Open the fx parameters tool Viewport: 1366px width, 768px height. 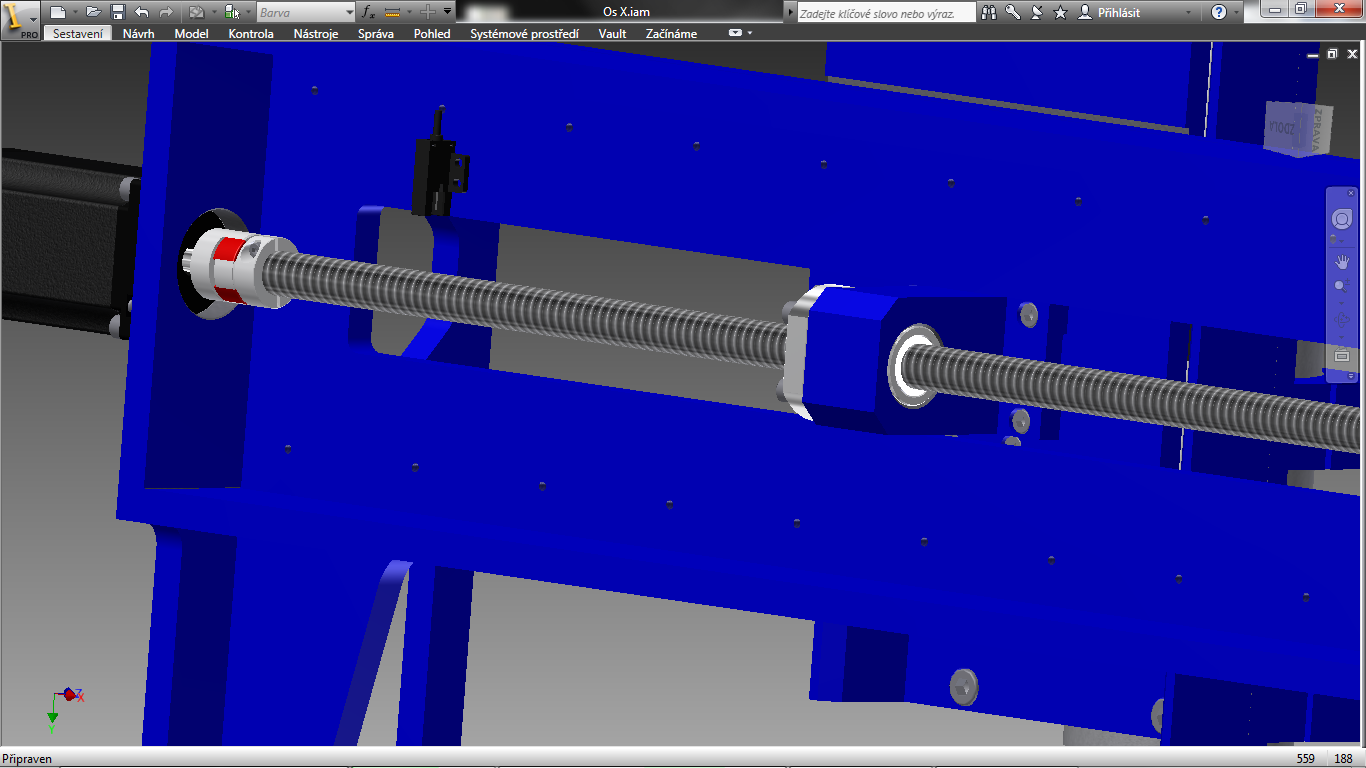368,12
